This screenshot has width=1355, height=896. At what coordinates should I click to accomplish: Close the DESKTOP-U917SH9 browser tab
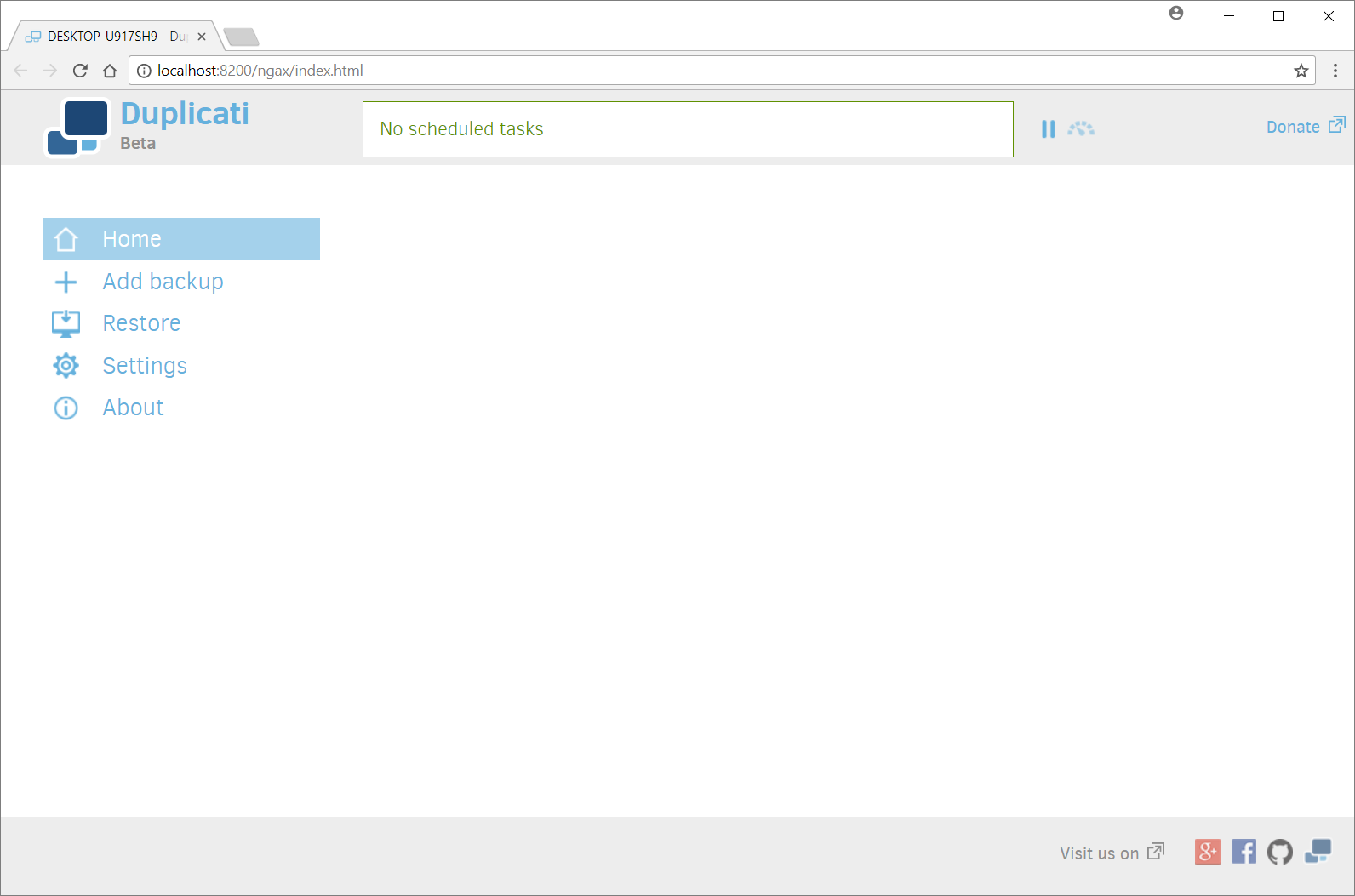[202, 37]
